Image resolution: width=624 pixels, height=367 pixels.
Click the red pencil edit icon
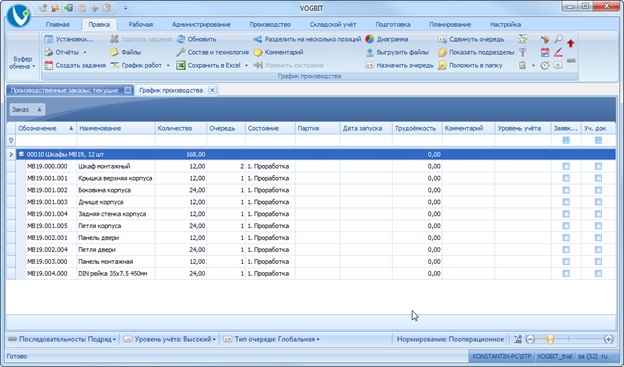point(558,52)
